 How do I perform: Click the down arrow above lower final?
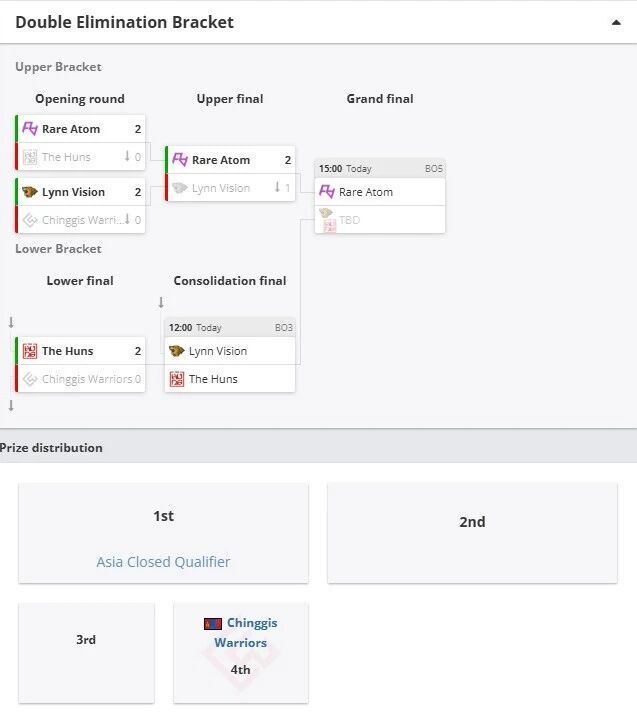(x=11, y=322)
